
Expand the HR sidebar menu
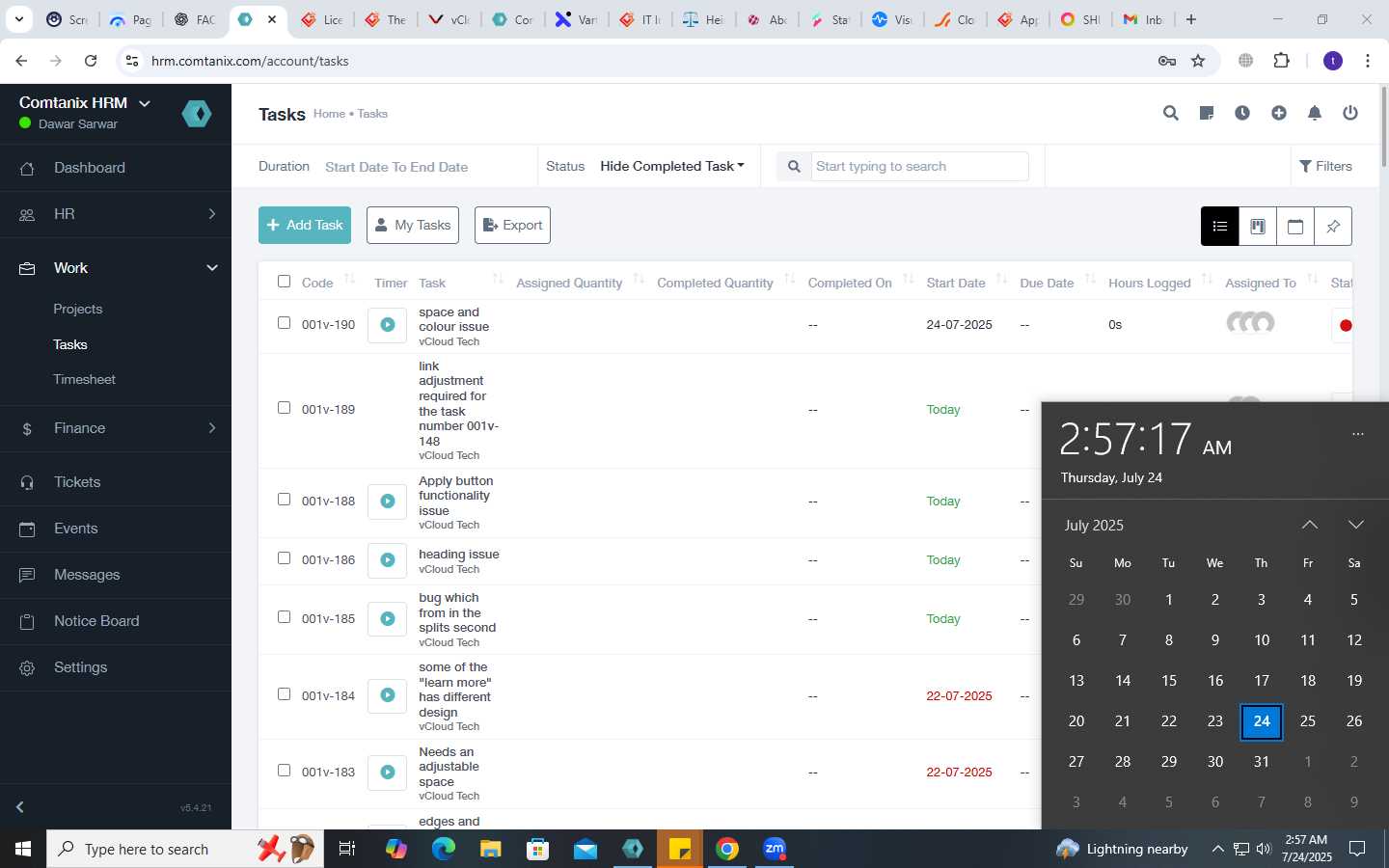[116, 214]
